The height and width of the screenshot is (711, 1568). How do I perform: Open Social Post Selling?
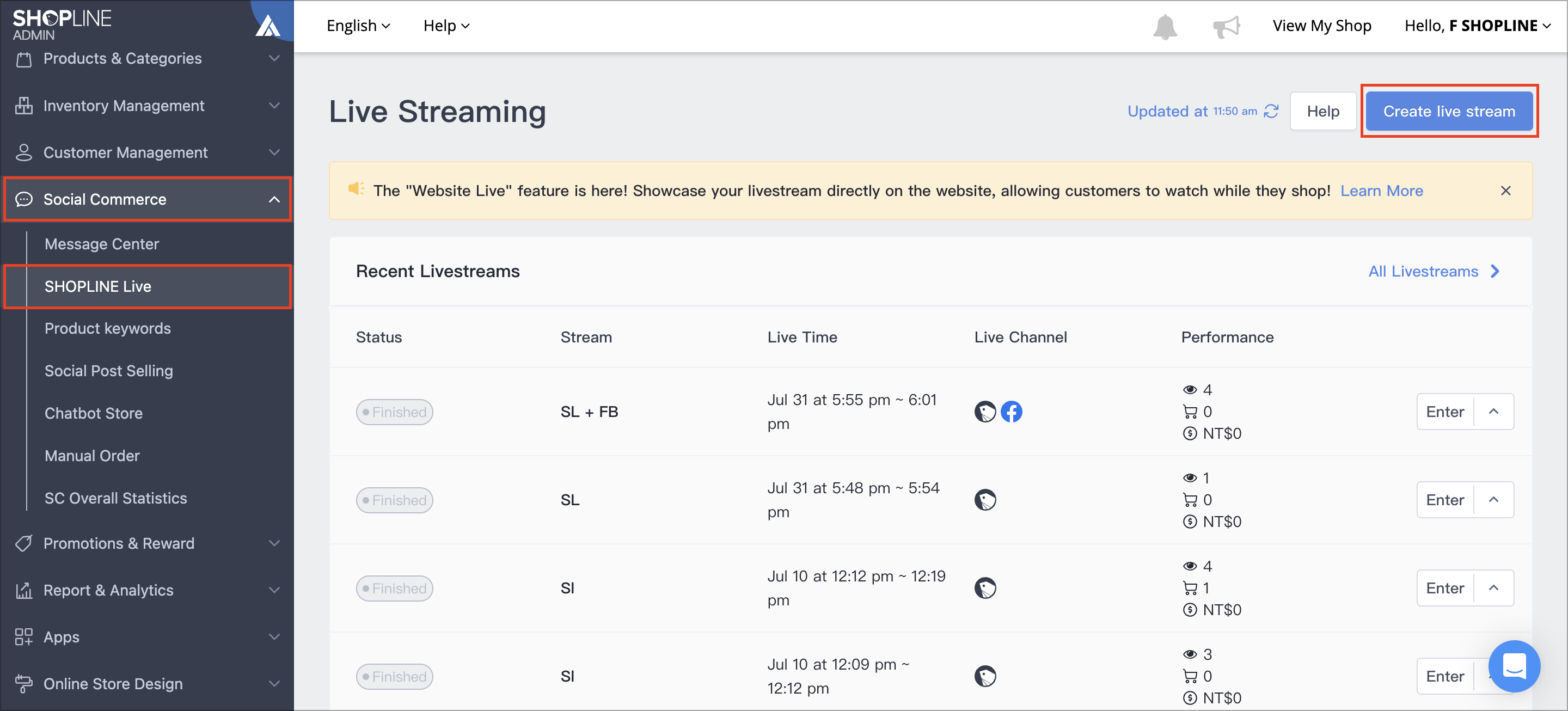109,371
